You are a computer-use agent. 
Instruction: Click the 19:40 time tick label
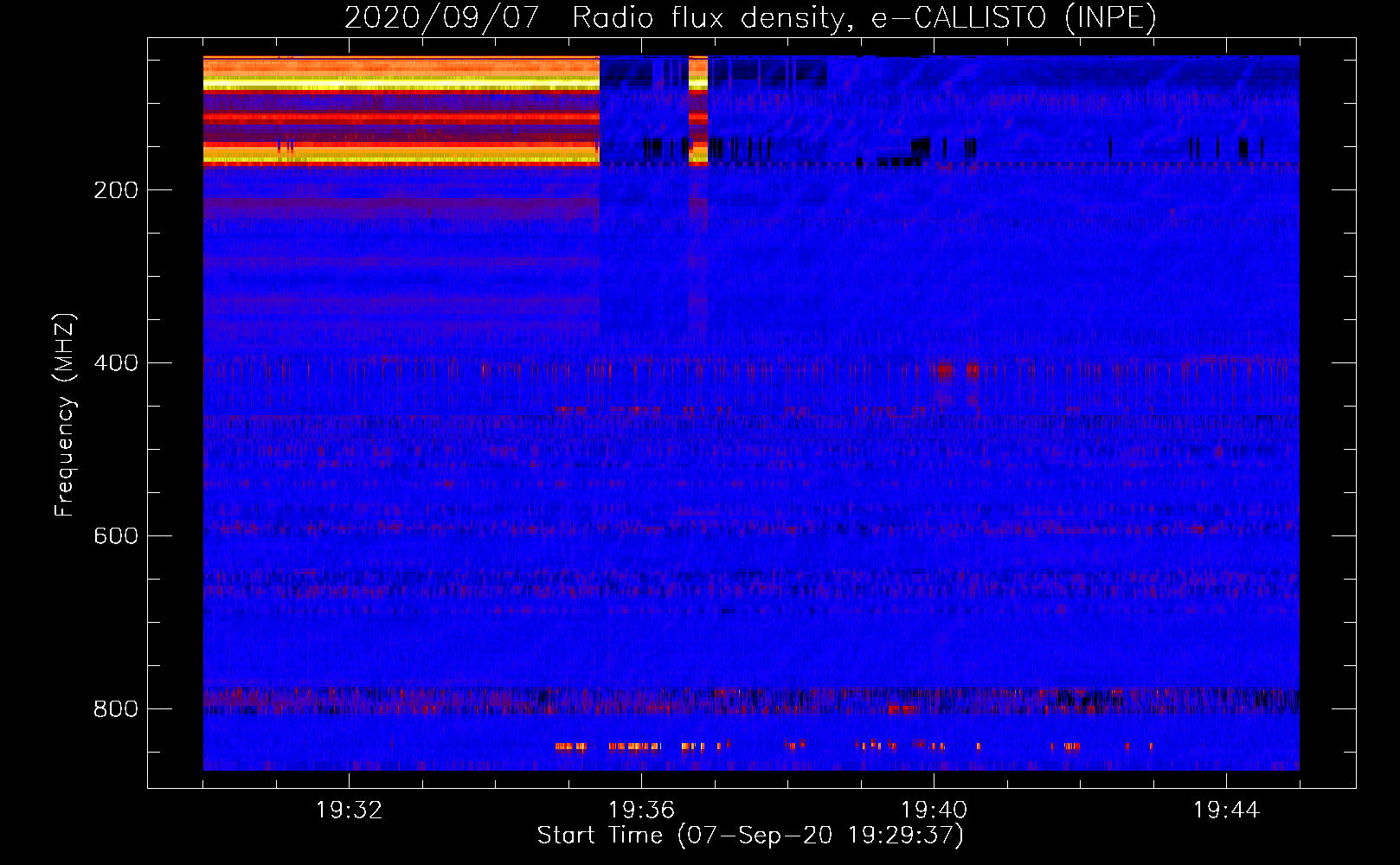click(934, 811)
